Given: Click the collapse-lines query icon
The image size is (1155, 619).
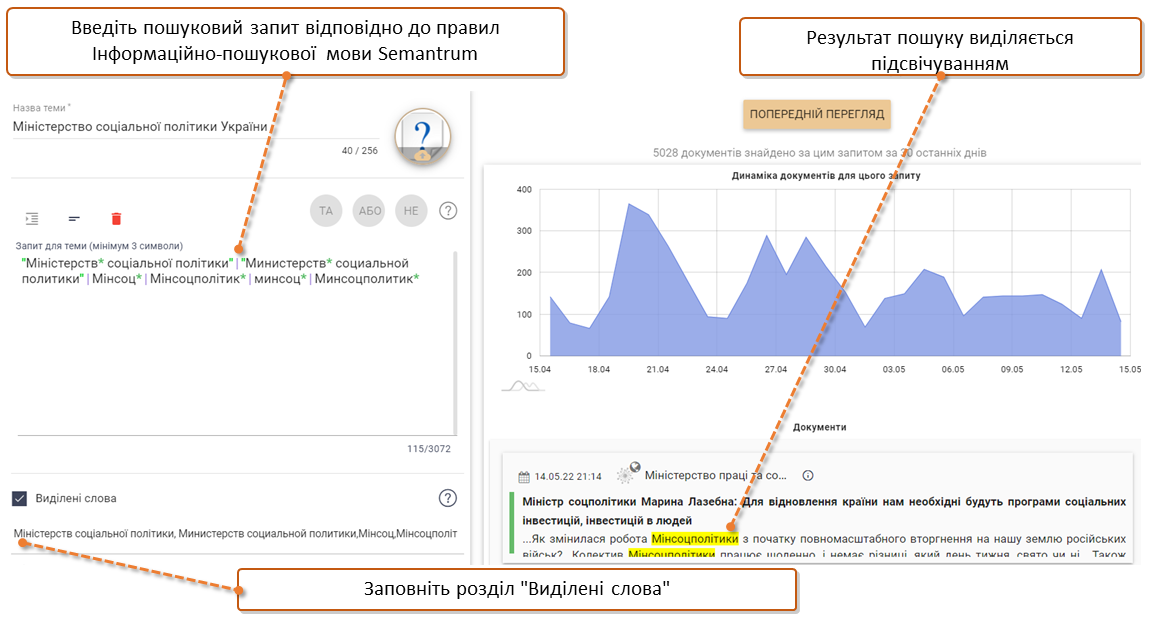Looking at the screenshot, I should point(74,218).
